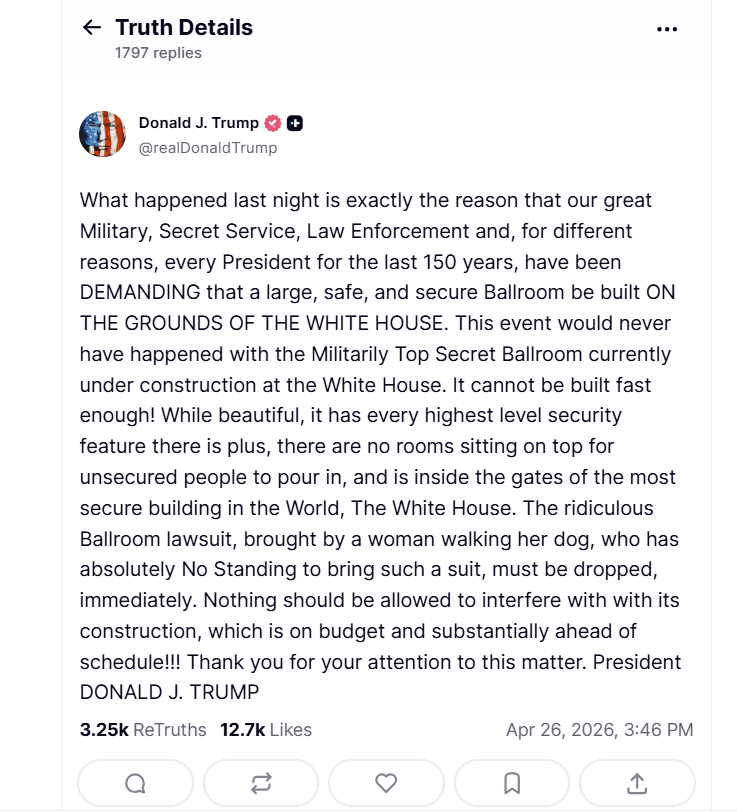
Task: Click the 1797 replies count
Action: tap(158, 53)
